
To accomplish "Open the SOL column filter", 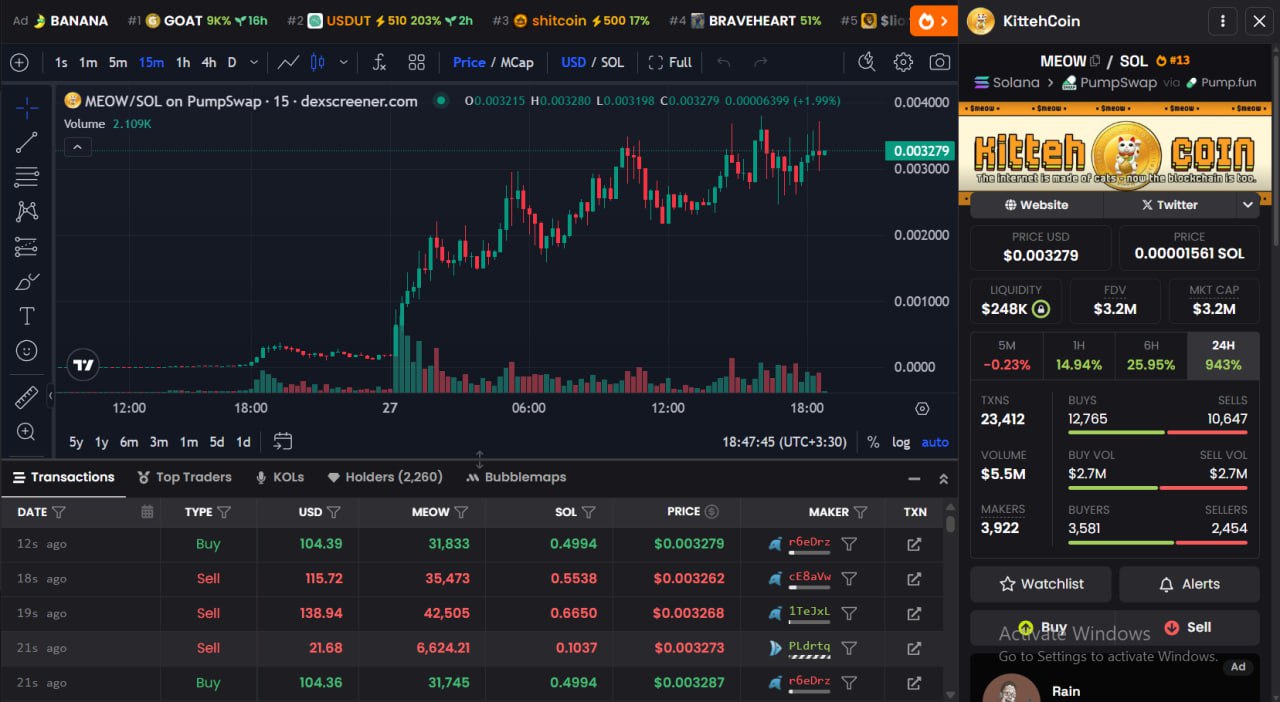I will tap(589, 512).
